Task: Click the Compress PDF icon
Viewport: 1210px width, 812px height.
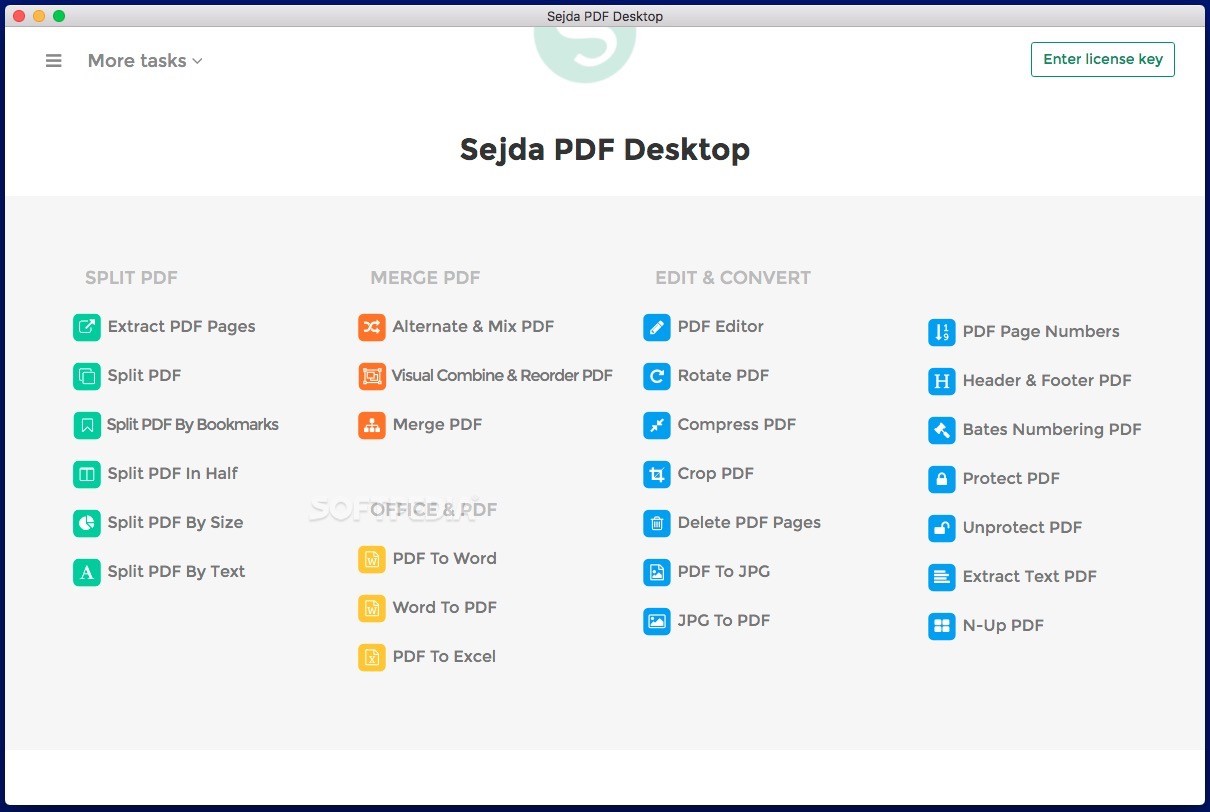Action: pos(657,425)
